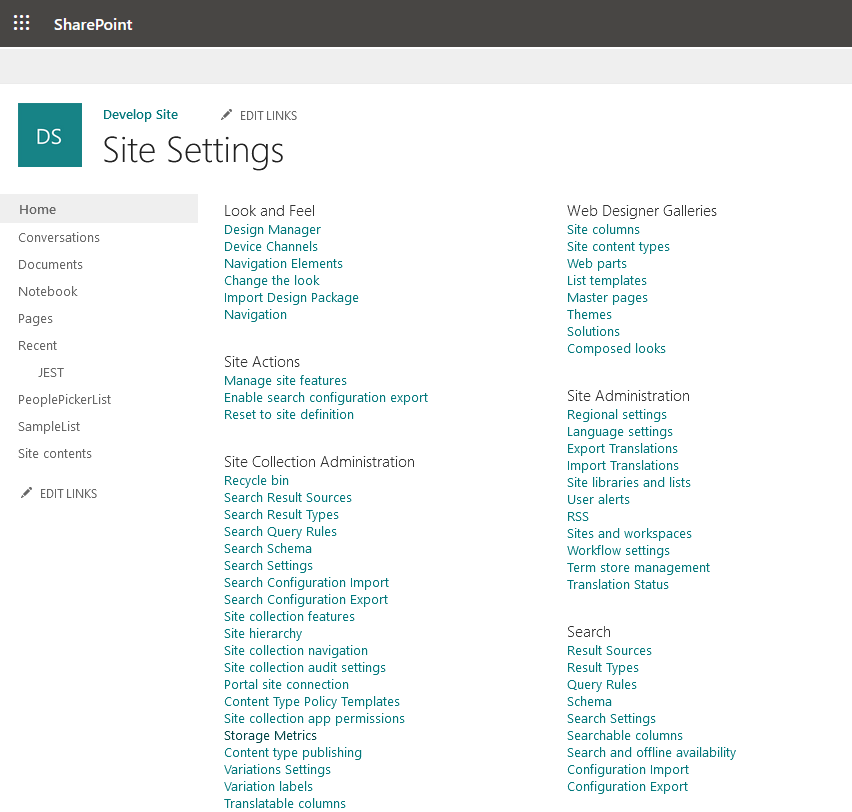
Task: Open JEST under Recent
Action: click(51, 373)
